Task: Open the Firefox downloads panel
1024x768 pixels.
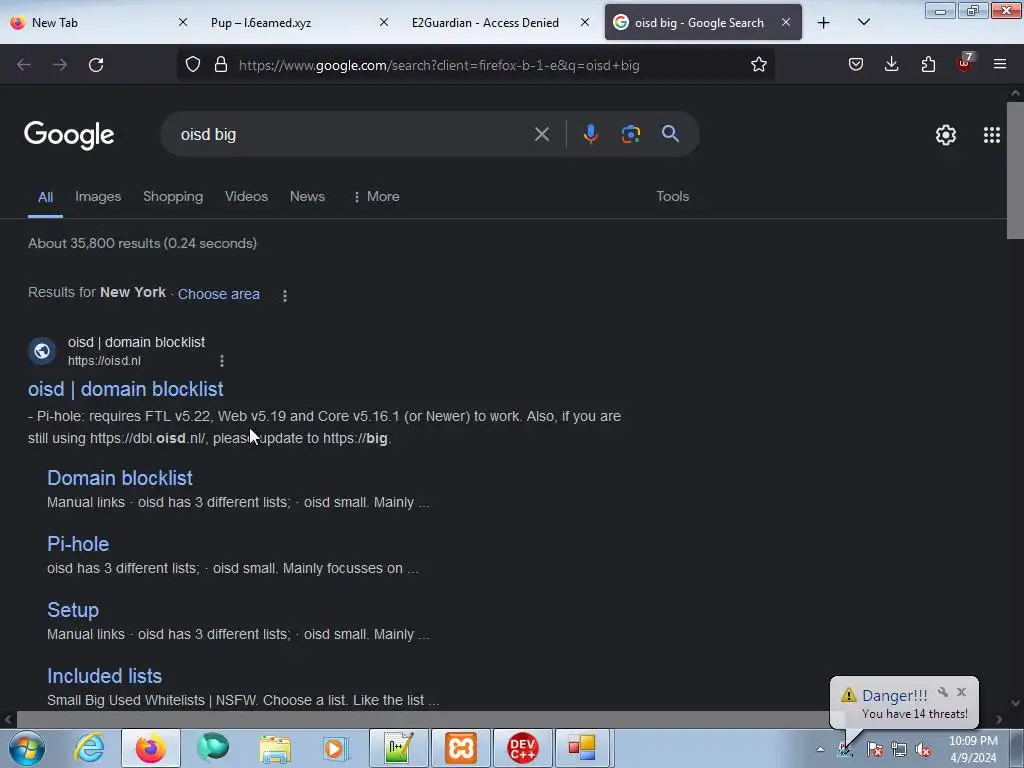Action: coord(891,65)
